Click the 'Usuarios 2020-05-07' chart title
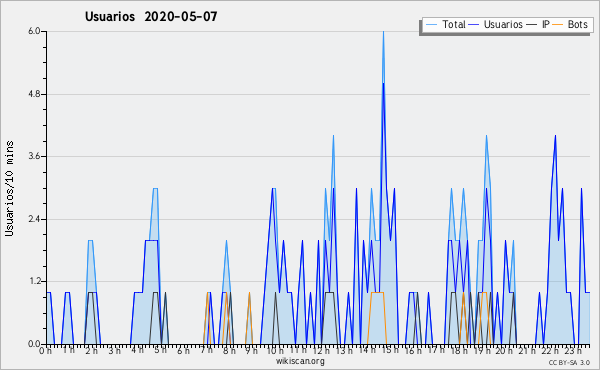 [x=151, y=16]
